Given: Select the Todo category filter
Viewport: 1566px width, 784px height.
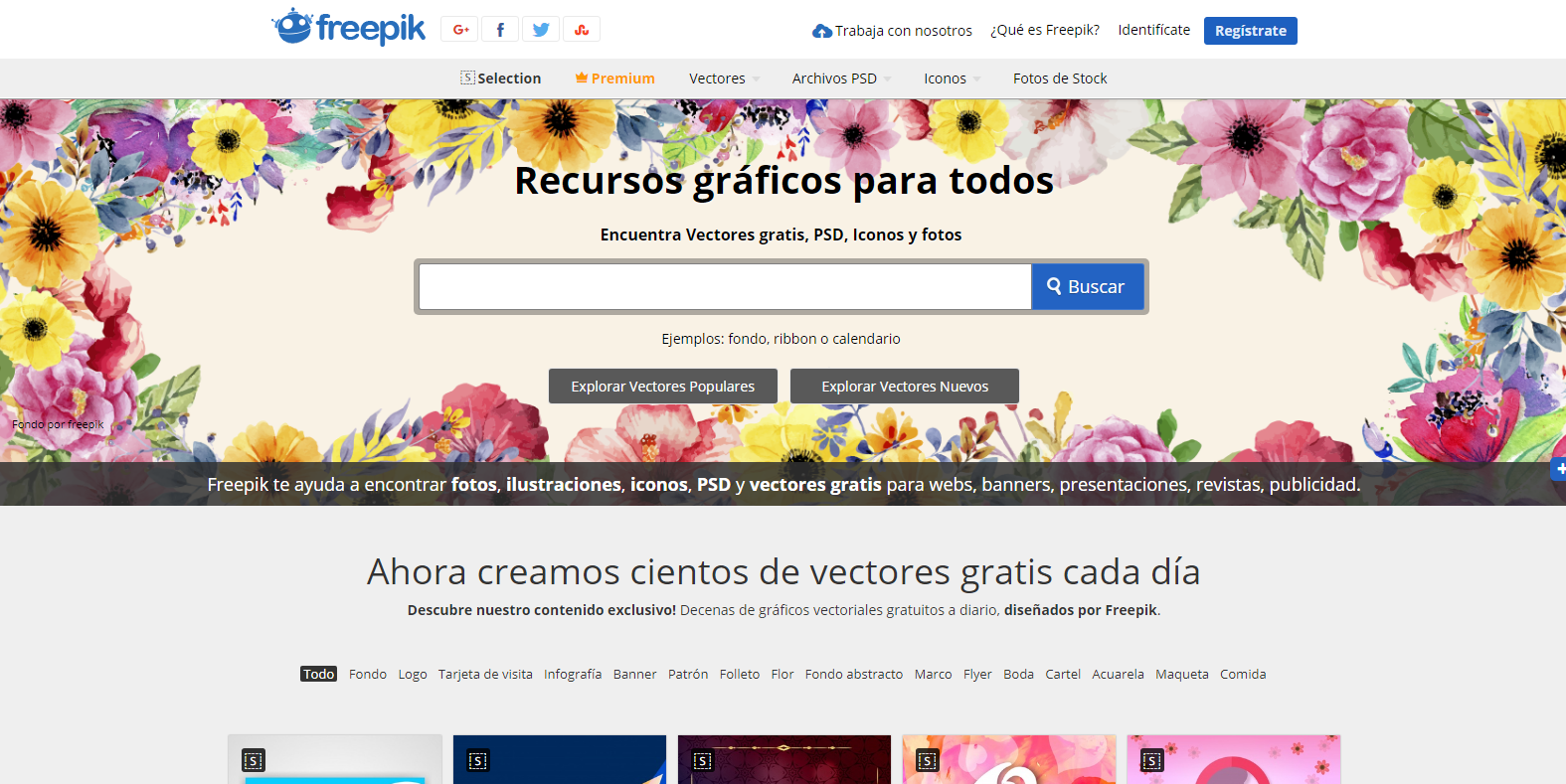Looking at the screenshot, I should click(319, 674).
